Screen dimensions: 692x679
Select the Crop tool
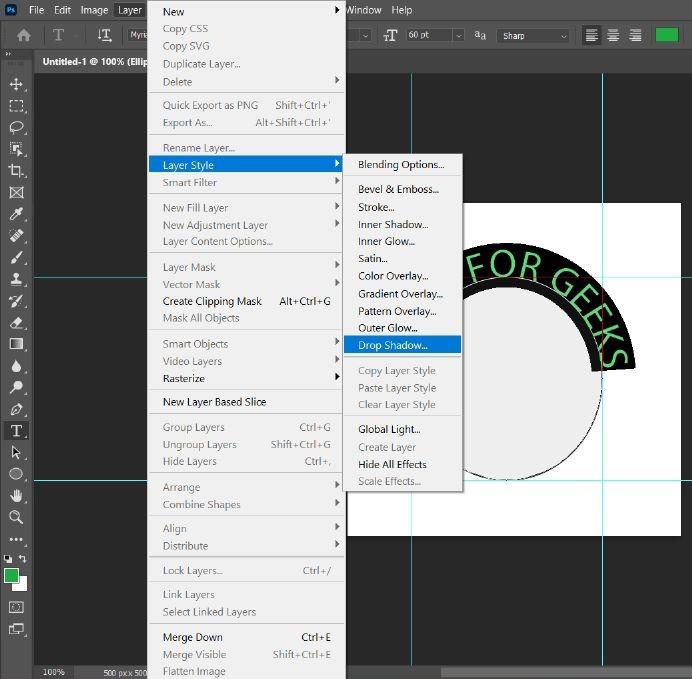tap(16, 171)
